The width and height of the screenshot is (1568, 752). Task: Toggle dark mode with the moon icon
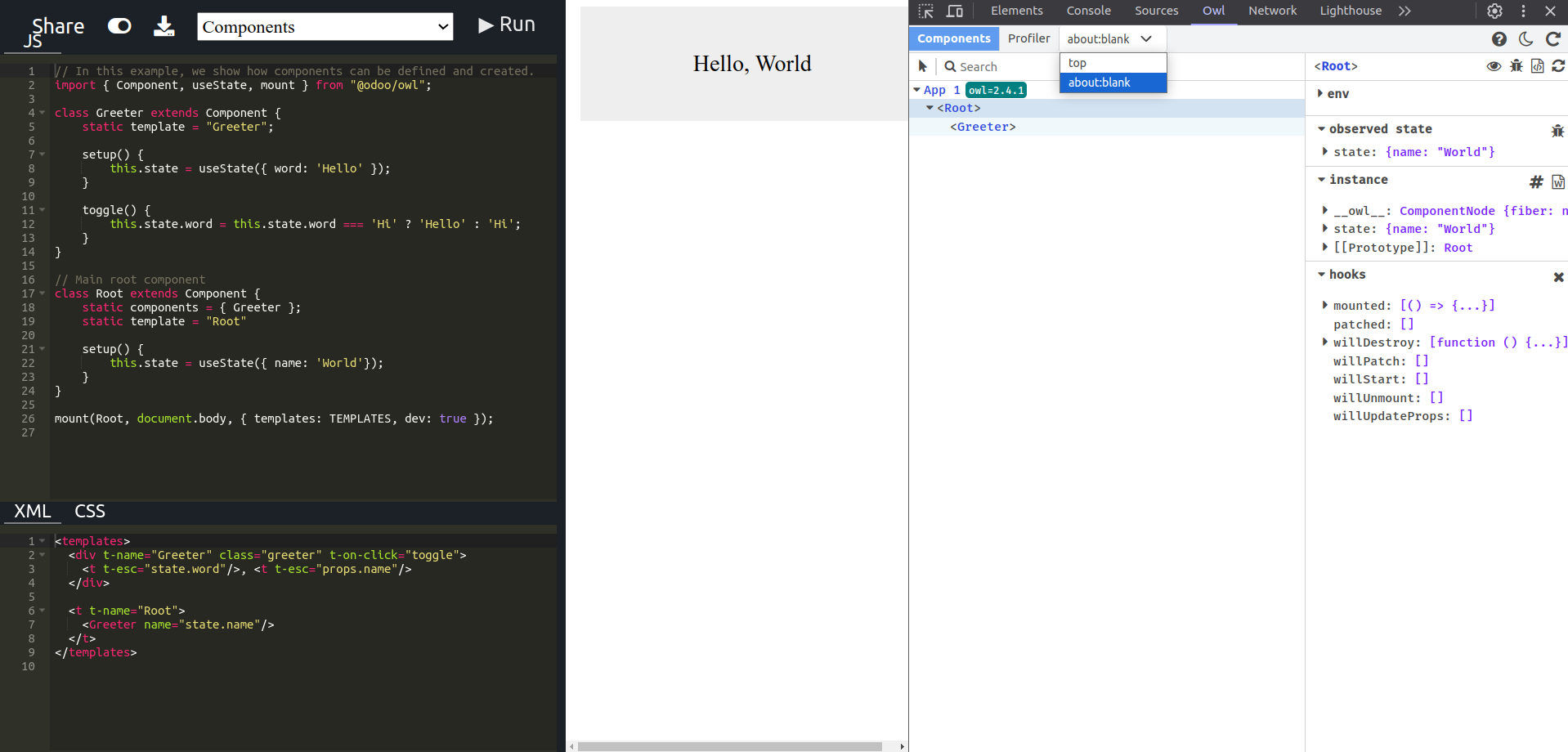tap(1525, 39)
